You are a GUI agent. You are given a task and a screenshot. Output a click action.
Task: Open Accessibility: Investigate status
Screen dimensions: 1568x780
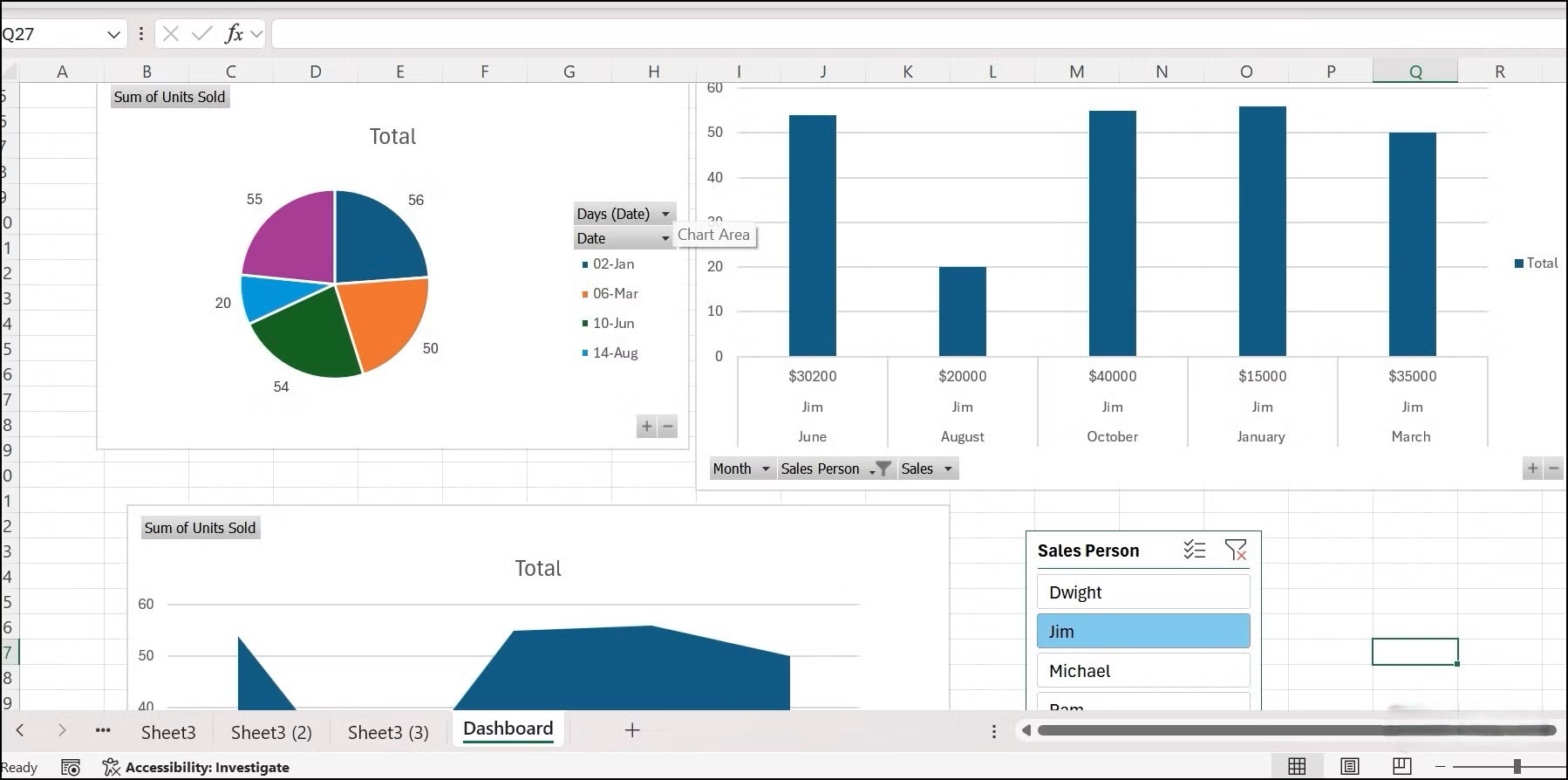(x=196, y=767)
